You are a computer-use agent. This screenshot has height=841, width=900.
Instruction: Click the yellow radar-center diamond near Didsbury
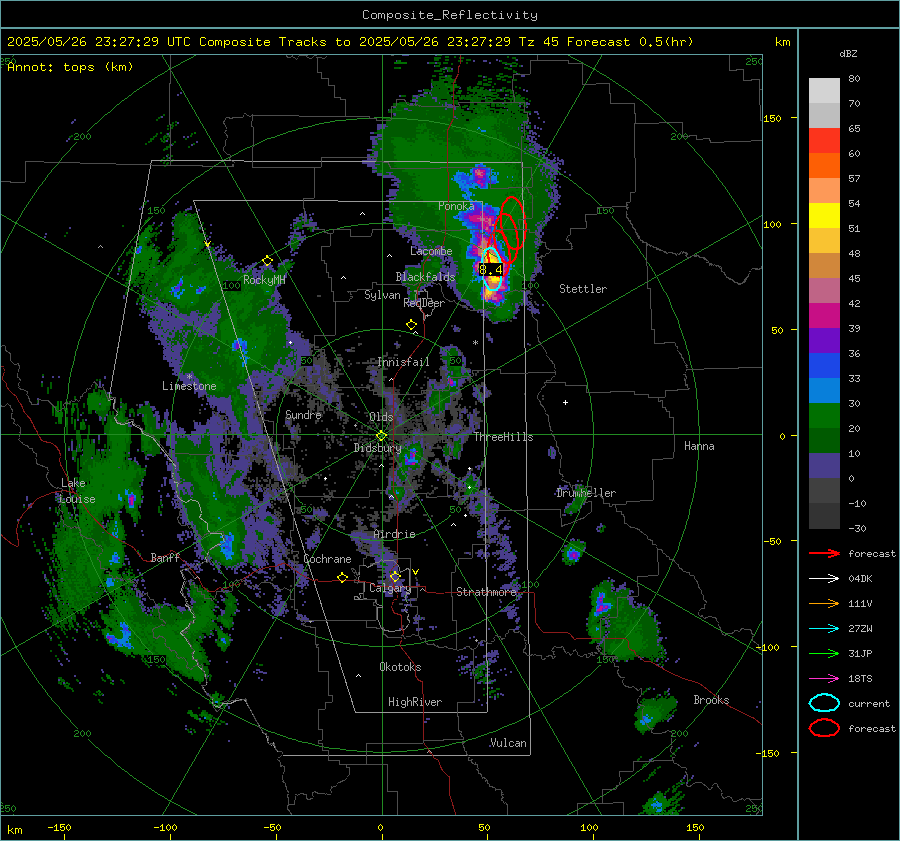pyautogui.click(x=381, y=436)
